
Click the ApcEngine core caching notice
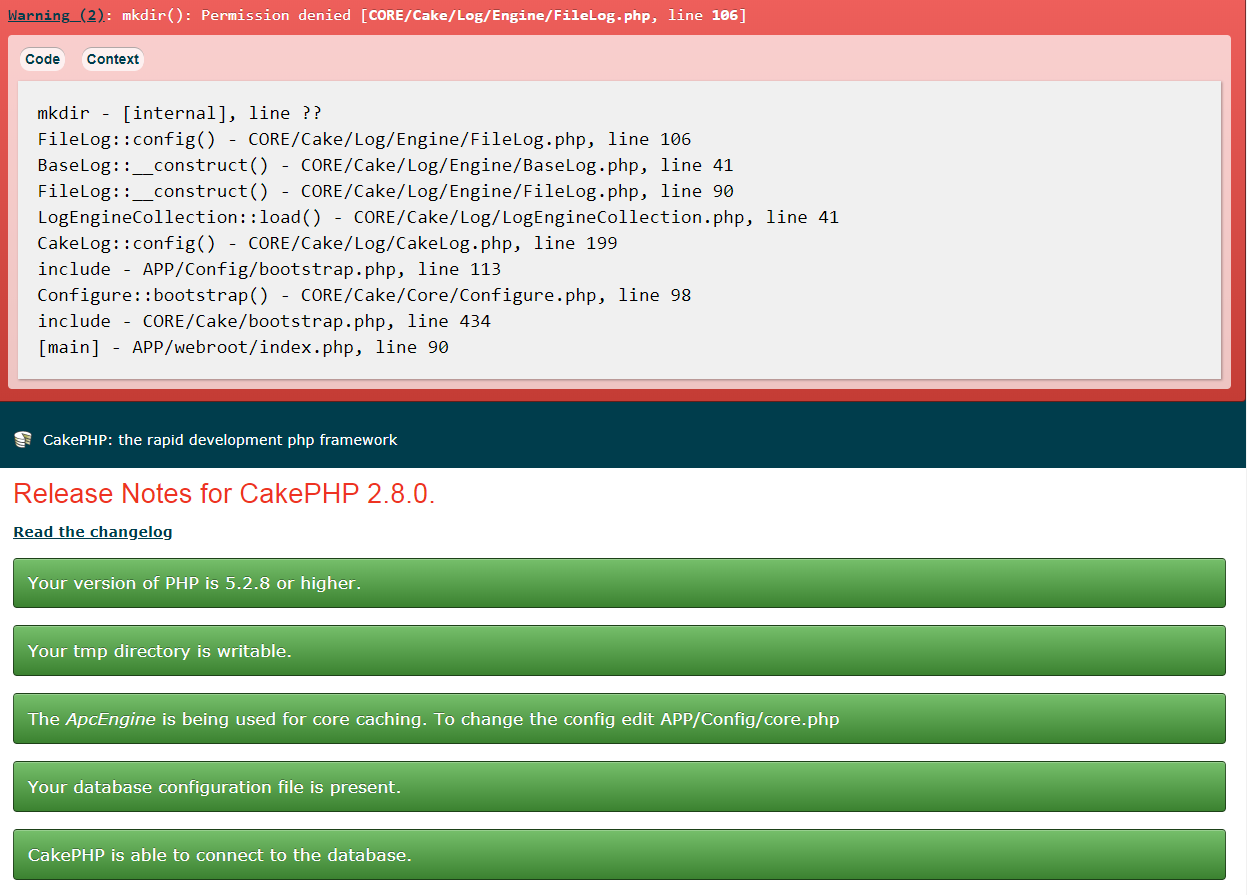[619, 719]
